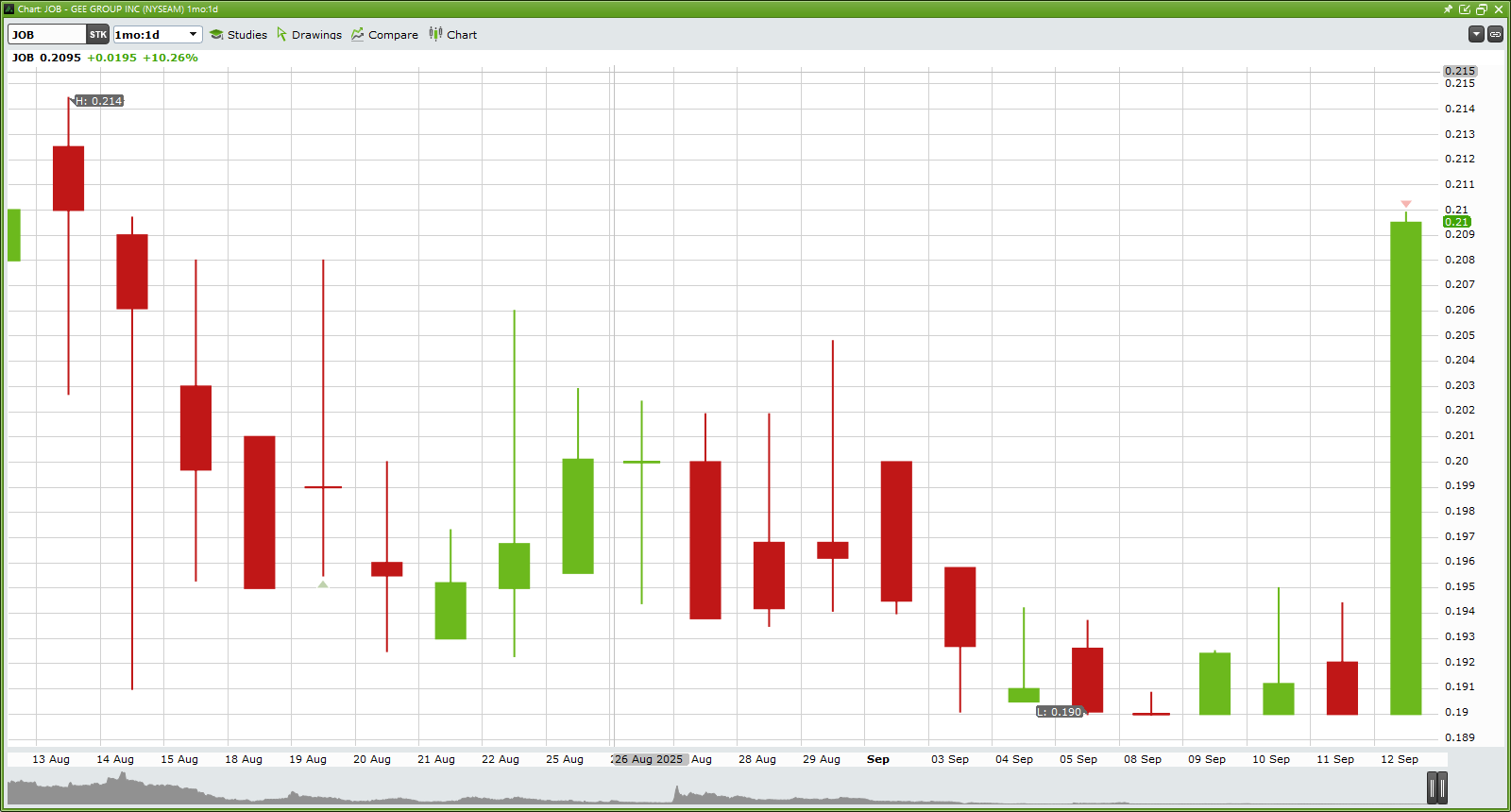Screen dimensions: 1511x812
Task: Click the green 0.21 current price tag
Action: 1457,222
